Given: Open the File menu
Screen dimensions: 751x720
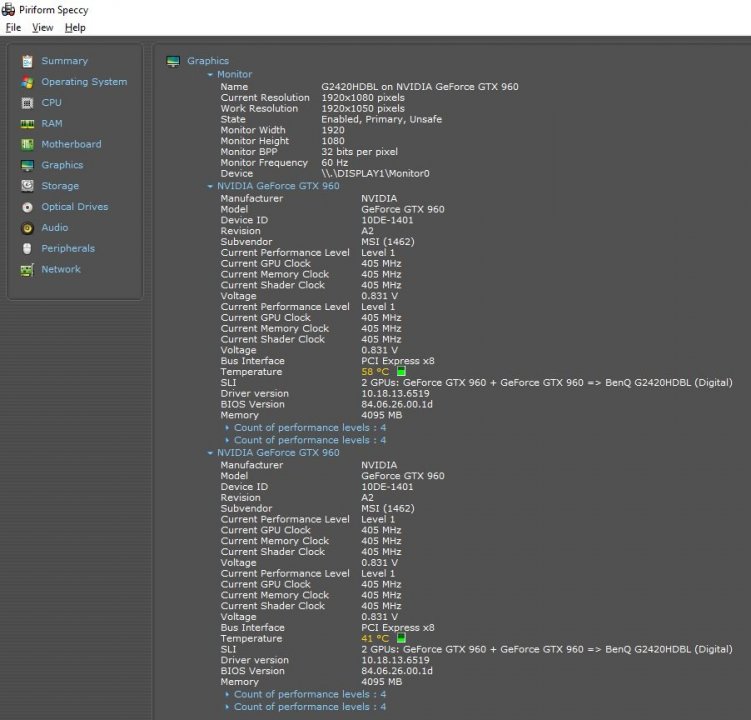Looking at the screenshot, I should pyautogui.click(x=13, y=28).
